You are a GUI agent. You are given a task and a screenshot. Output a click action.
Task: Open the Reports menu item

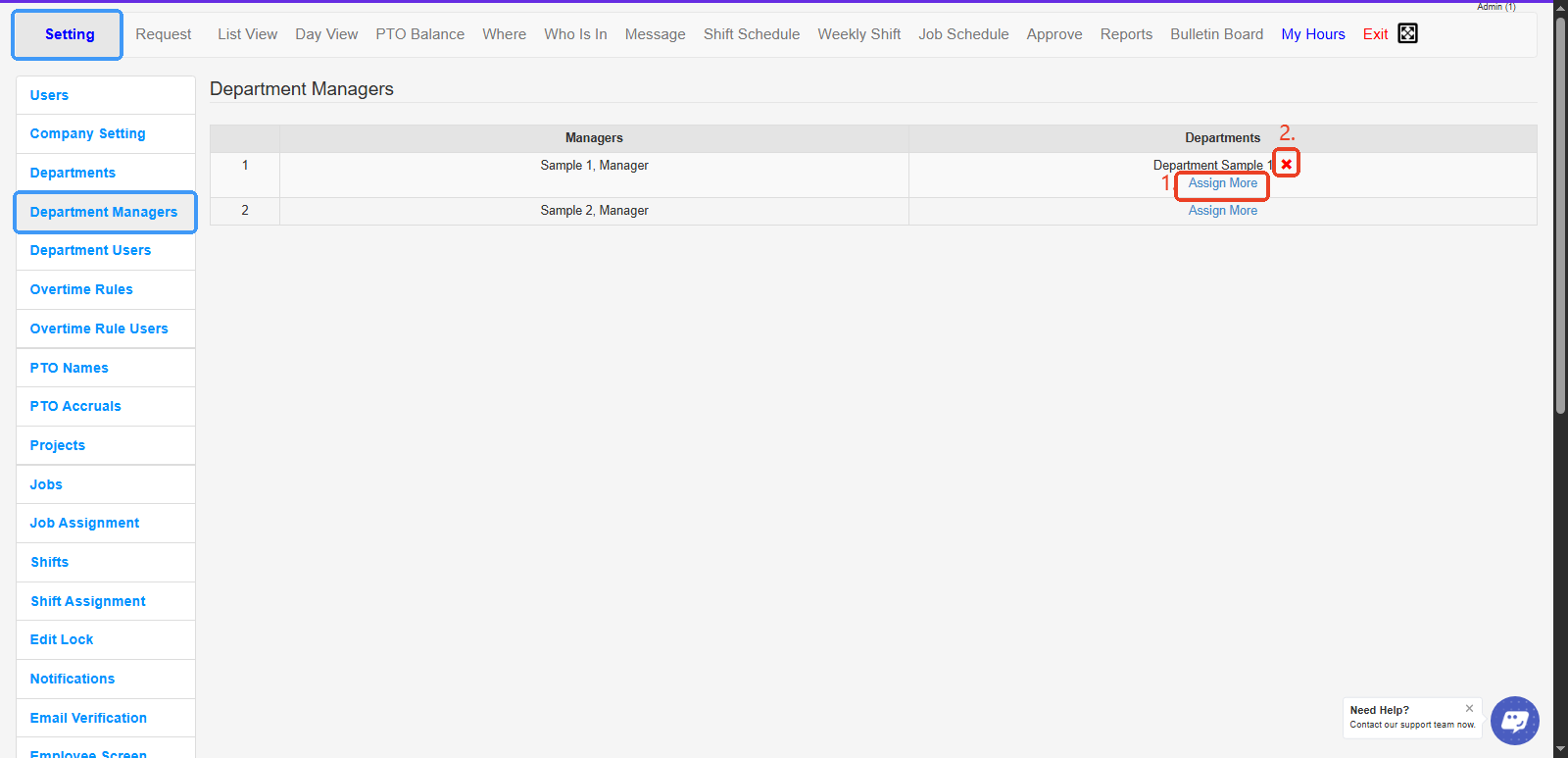tap(1126, 34)
